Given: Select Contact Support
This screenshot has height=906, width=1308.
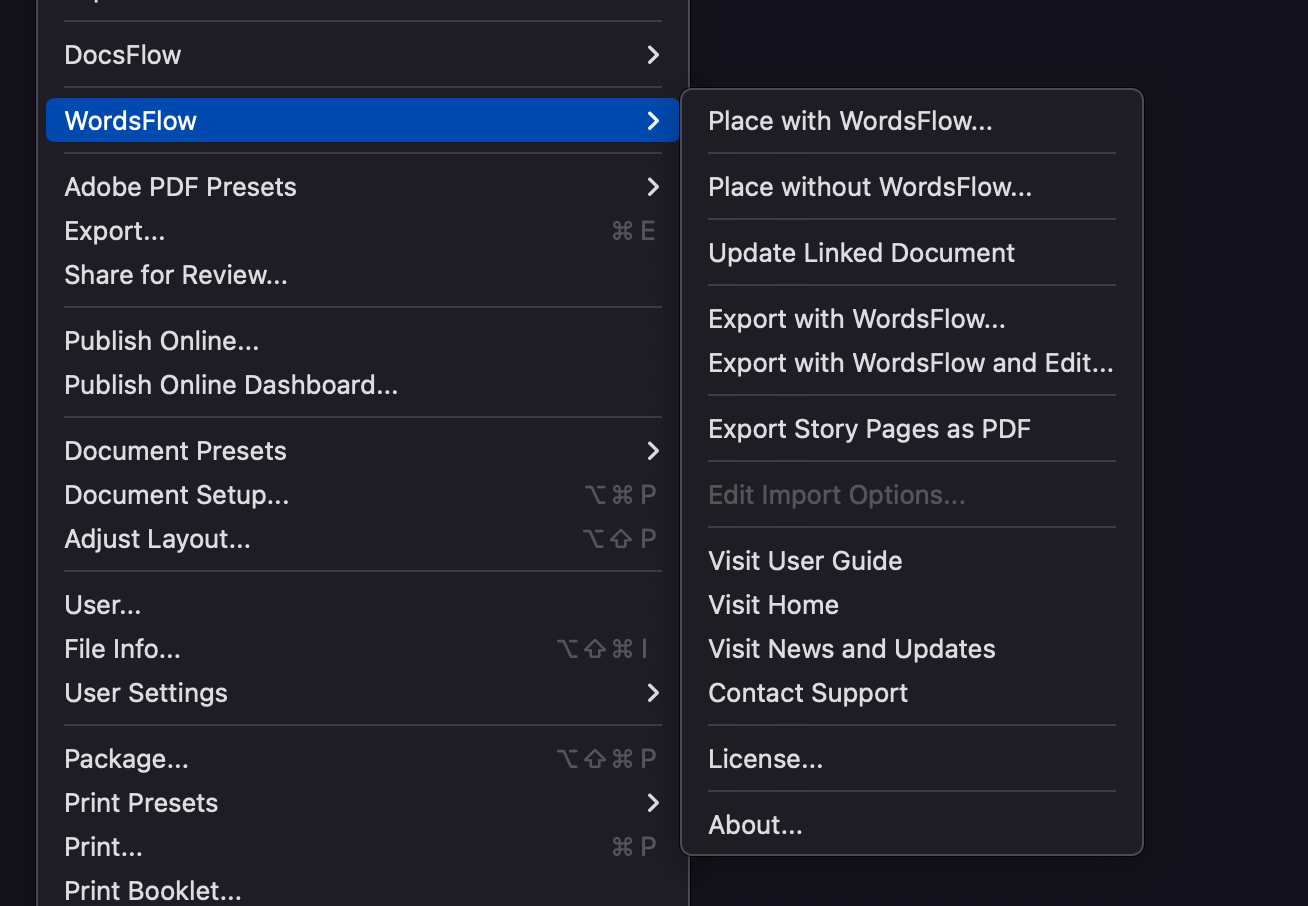Looking at the screenshot, I should point(808,692).
